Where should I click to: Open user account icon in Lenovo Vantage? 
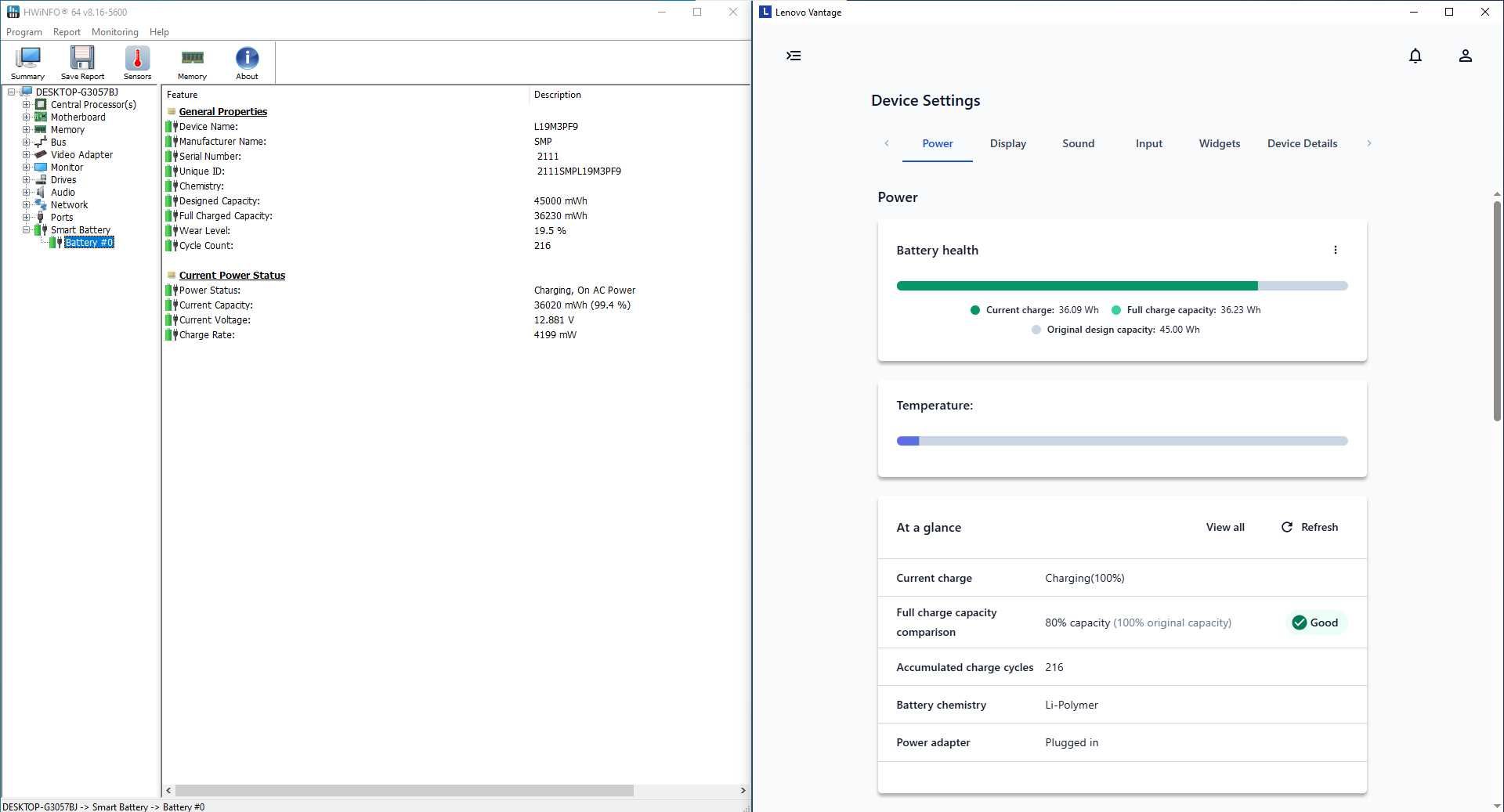(x=1465, y=56)
